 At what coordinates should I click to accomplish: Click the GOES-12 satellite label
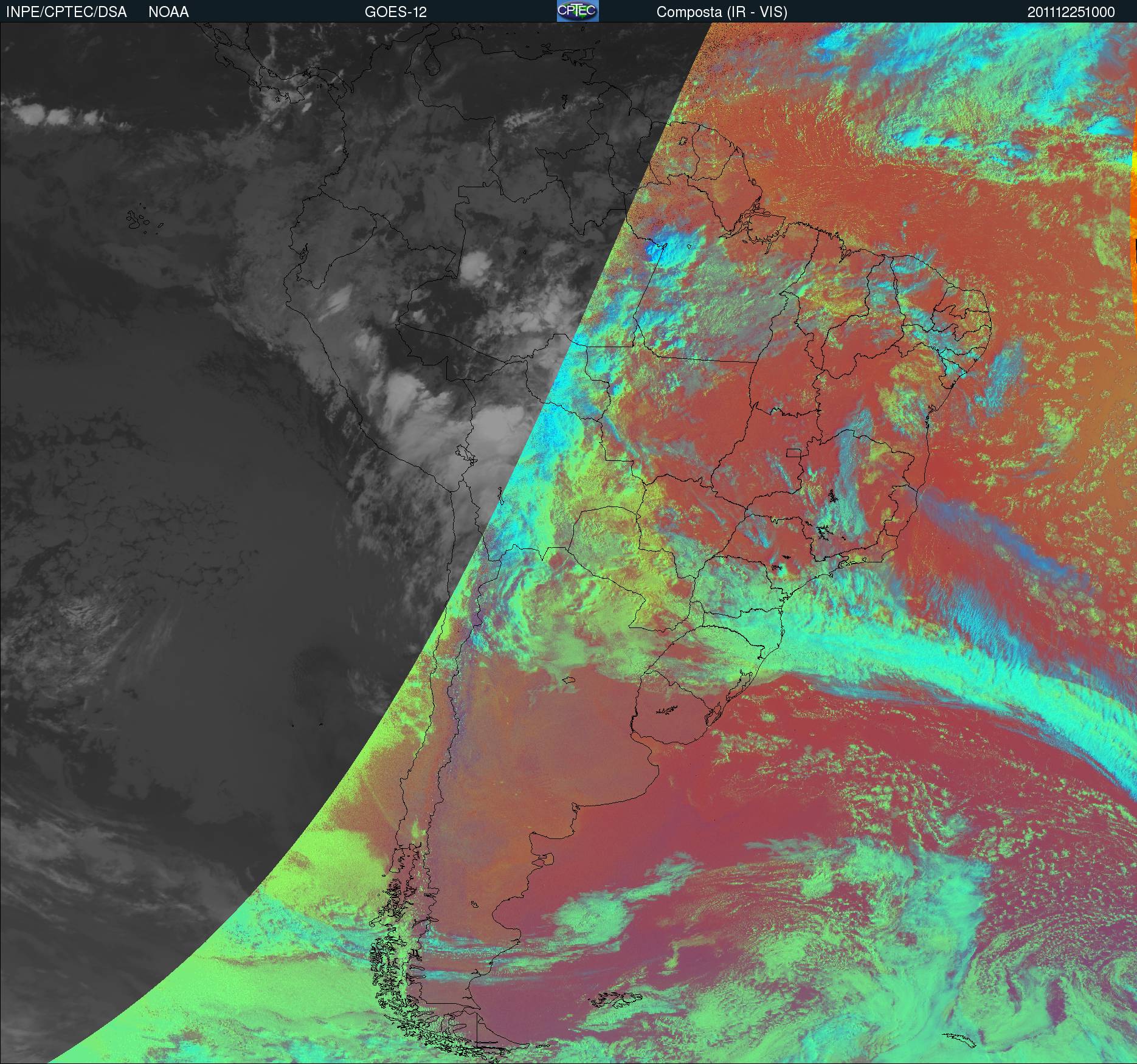395,12
